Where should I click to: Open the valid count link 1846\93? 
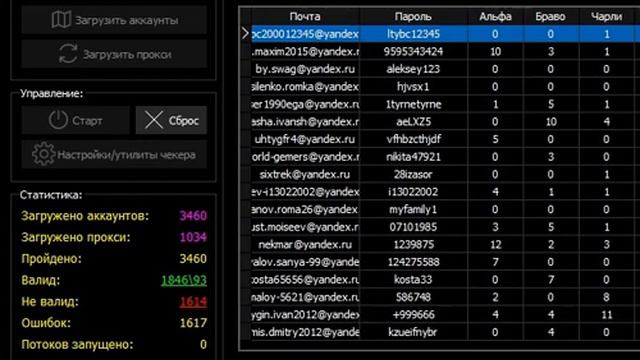coord(184,280)
